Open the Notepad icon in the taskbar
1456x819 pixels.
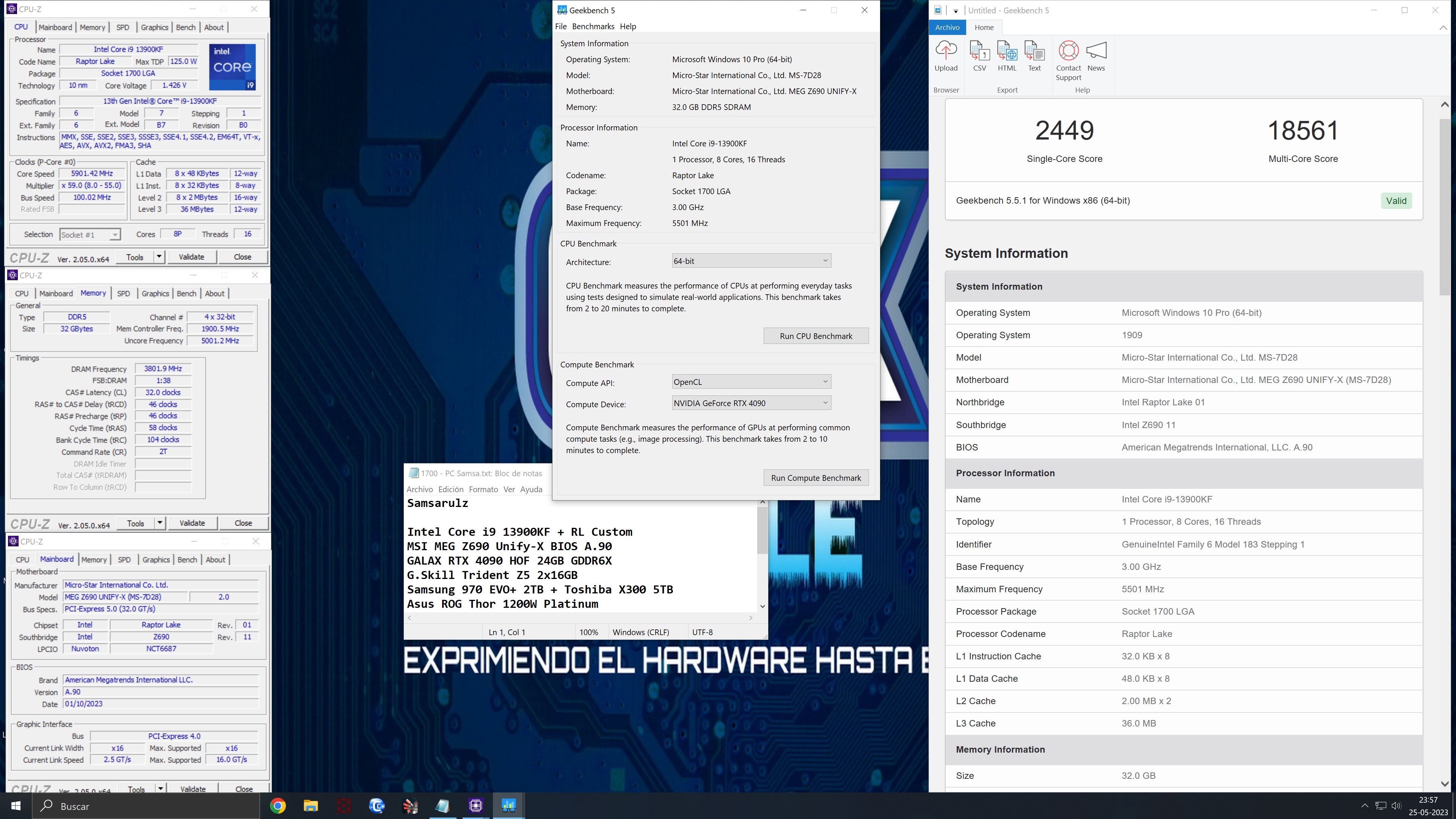(x=442, y=806)
